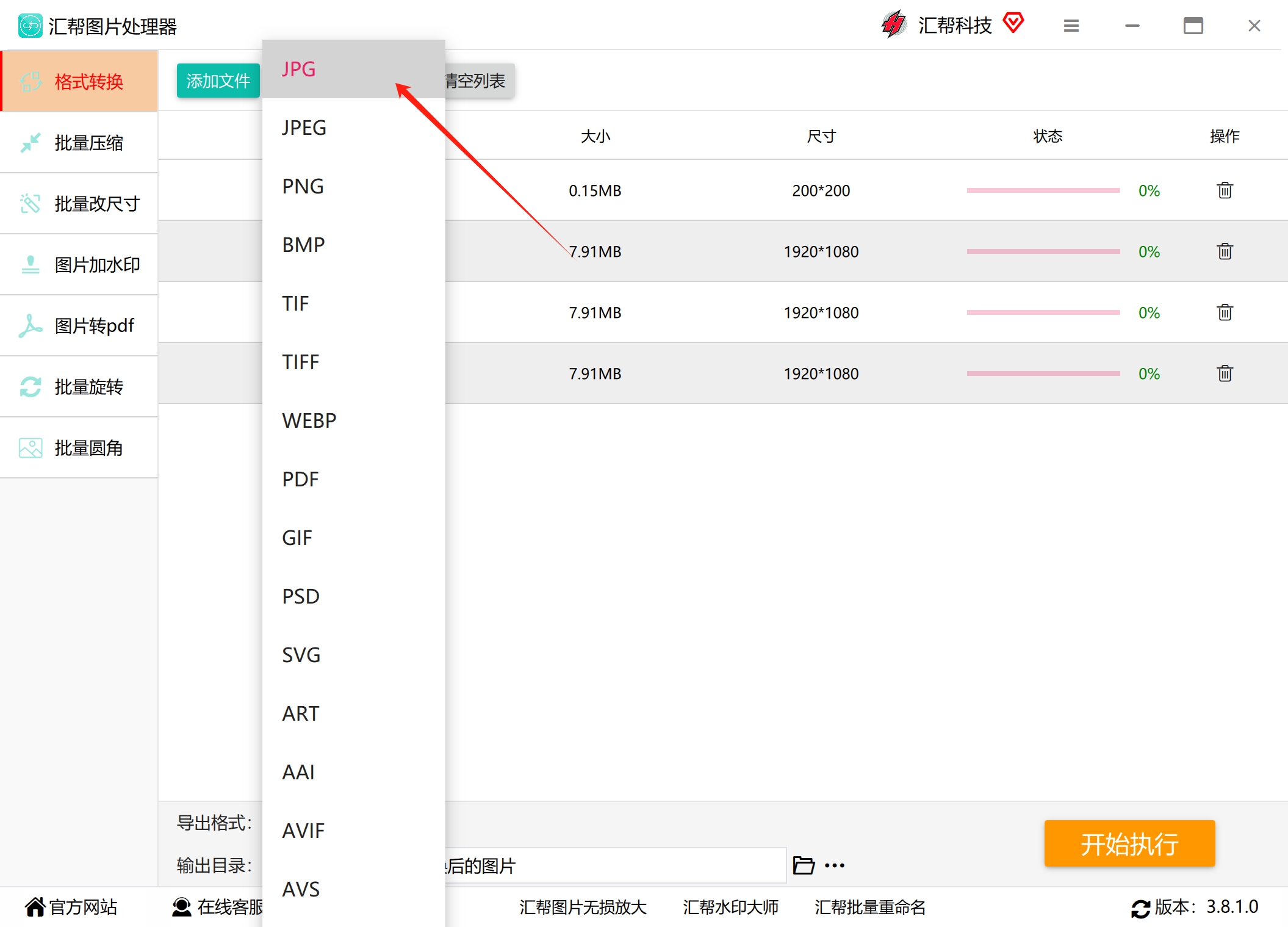Click the 格式转换 sidebar icon
The image size is (1288, 927).
tap(31, 81)
